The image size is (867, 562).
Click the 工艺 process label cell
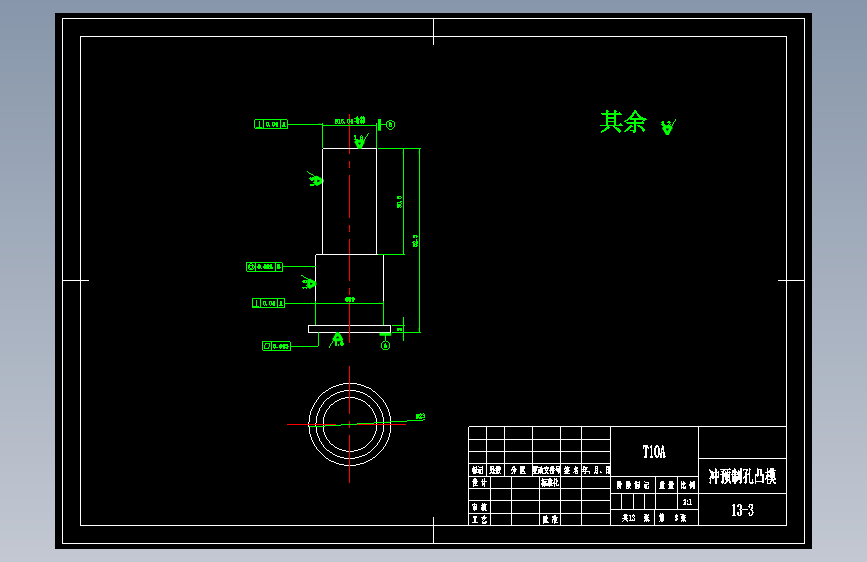[479, 519]
